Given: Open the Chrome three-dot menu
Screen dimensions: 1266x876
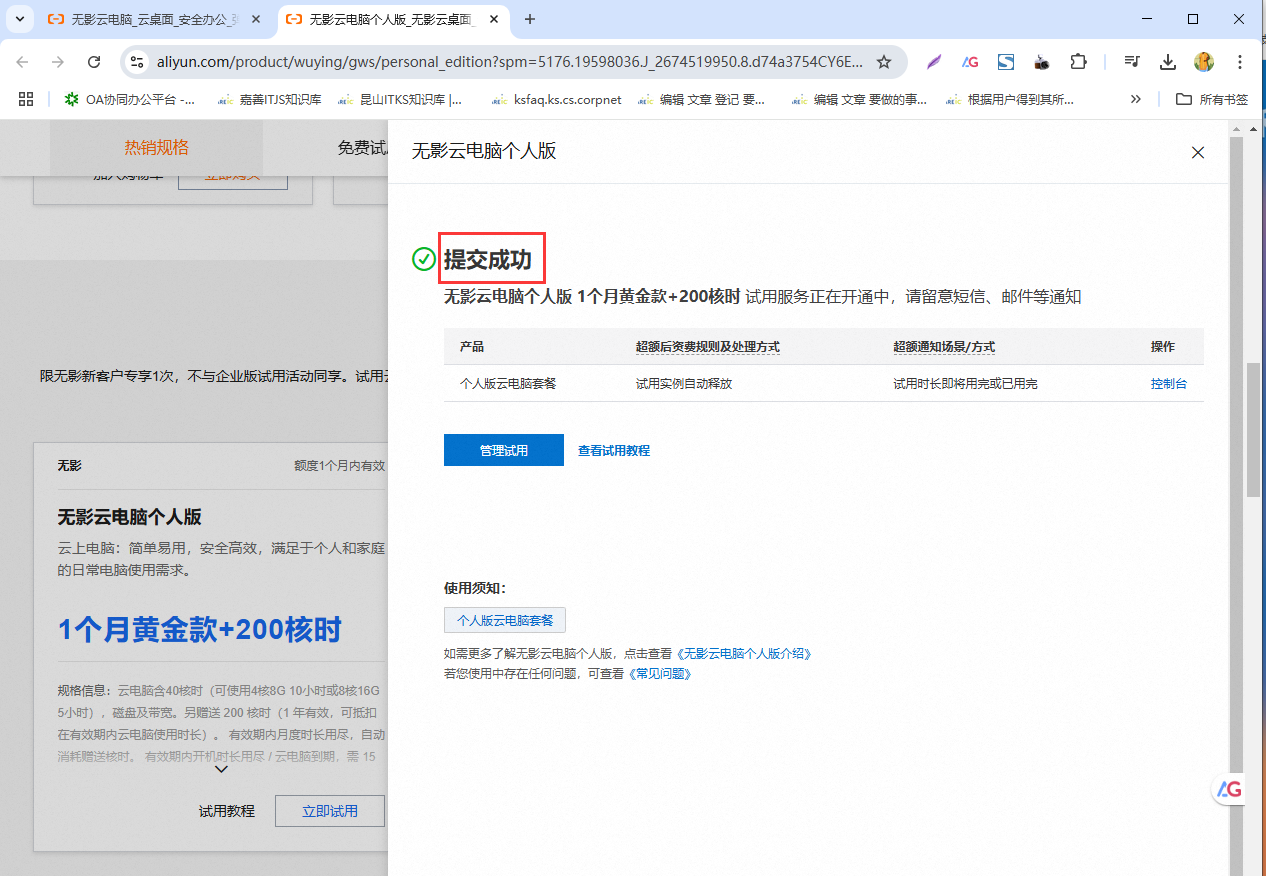Looking at the screenshot, I should click(x=1240, y=62).
